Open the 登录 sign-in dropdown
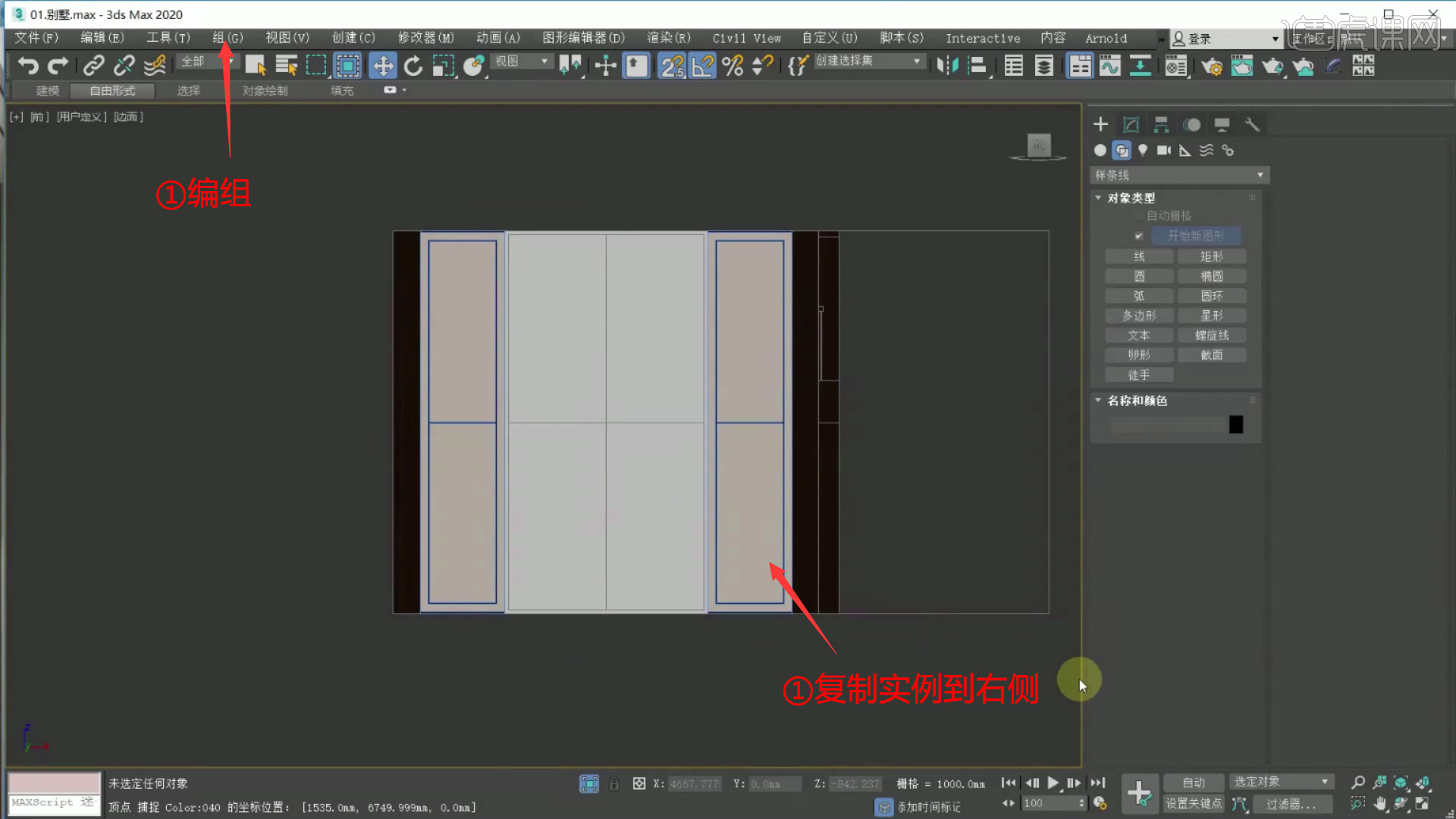 tap(1225, 38)
